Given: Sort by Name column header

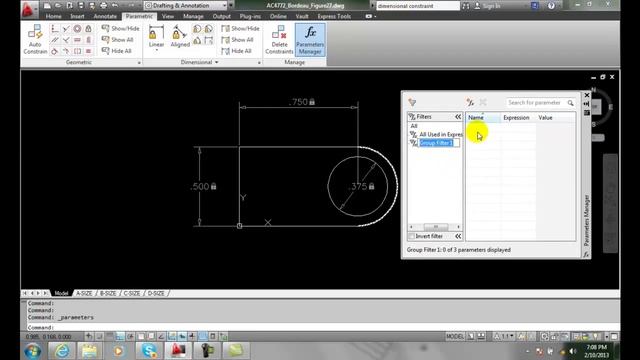Looking at the screenshot, I should (483, 118).
